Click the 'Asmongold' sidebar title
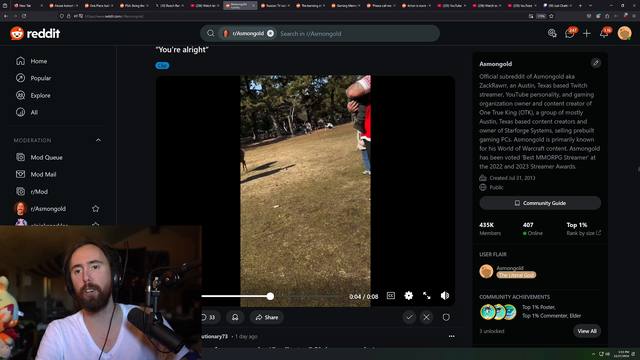This screenshot has height=360, width=640. (496, 64)
